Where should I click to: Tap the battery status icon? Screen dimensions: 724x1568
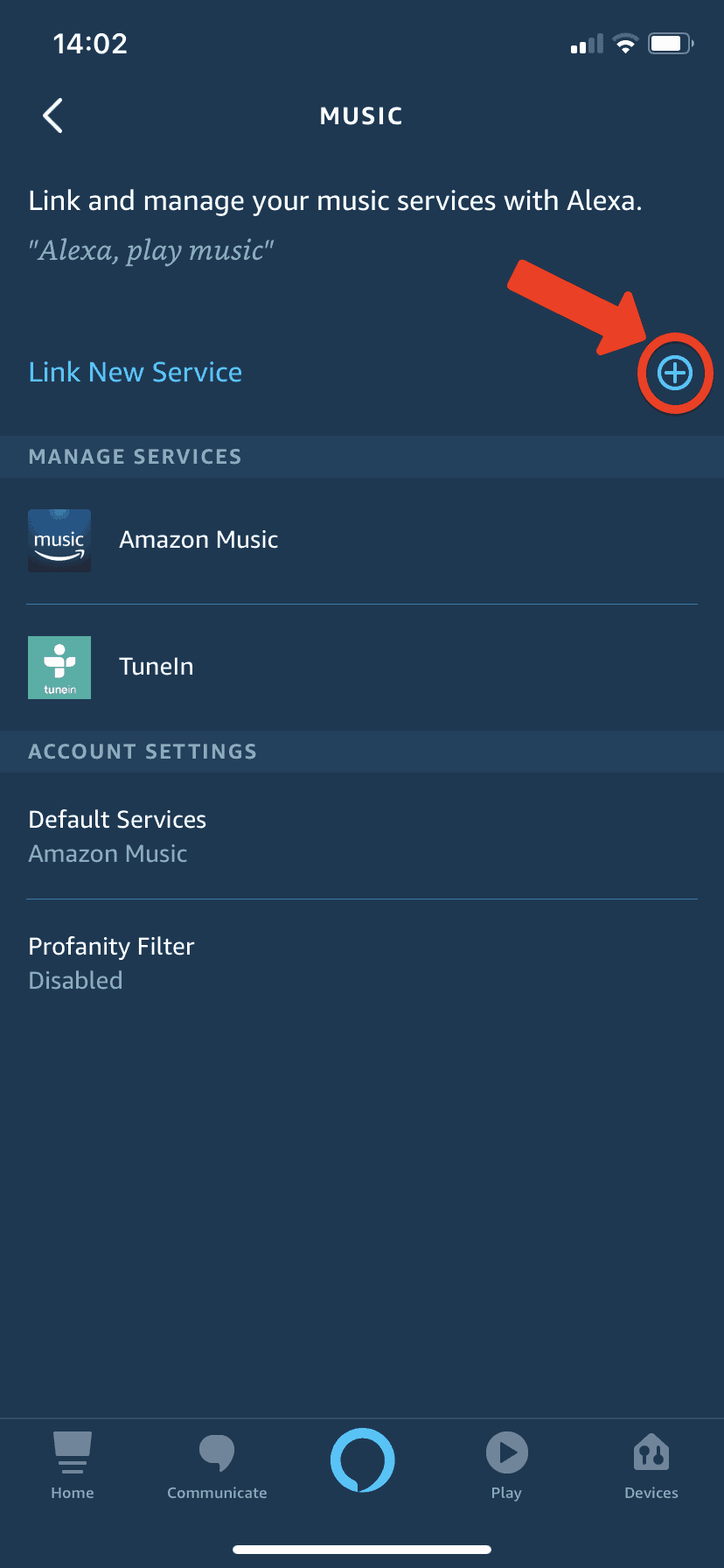671,44
